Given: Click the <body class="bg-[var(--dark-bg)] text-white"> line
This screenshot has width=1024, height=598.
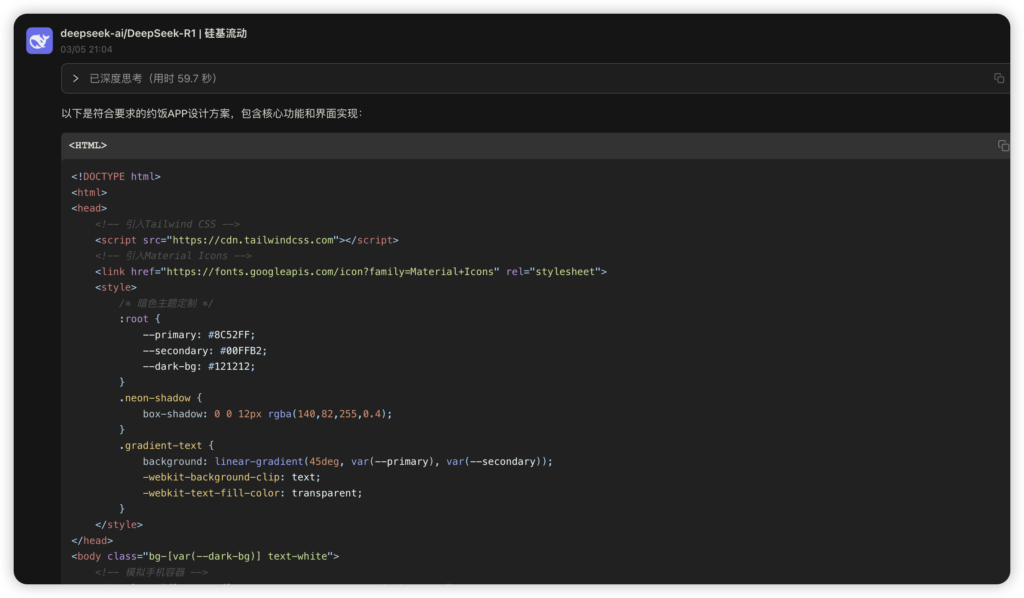Looking at the screenshot, I should [x=205, y=556].
